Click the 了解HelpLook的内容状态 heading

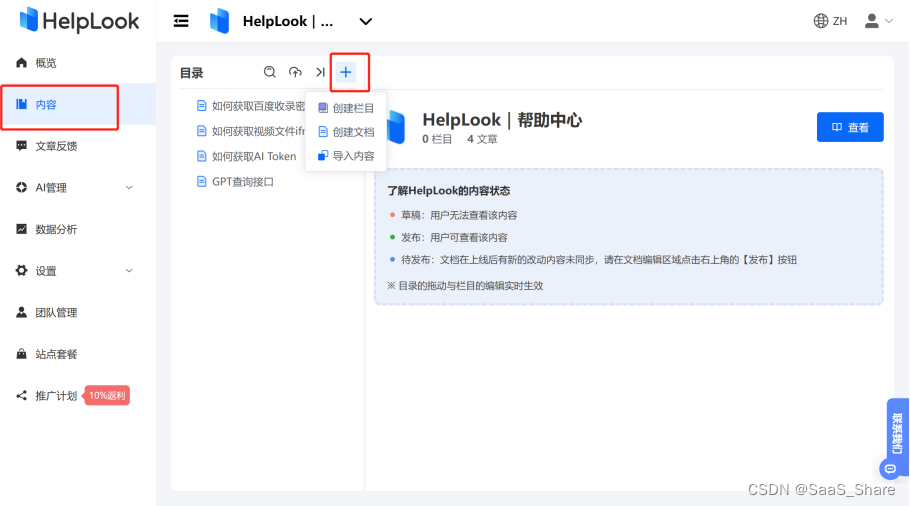point(449,191)
